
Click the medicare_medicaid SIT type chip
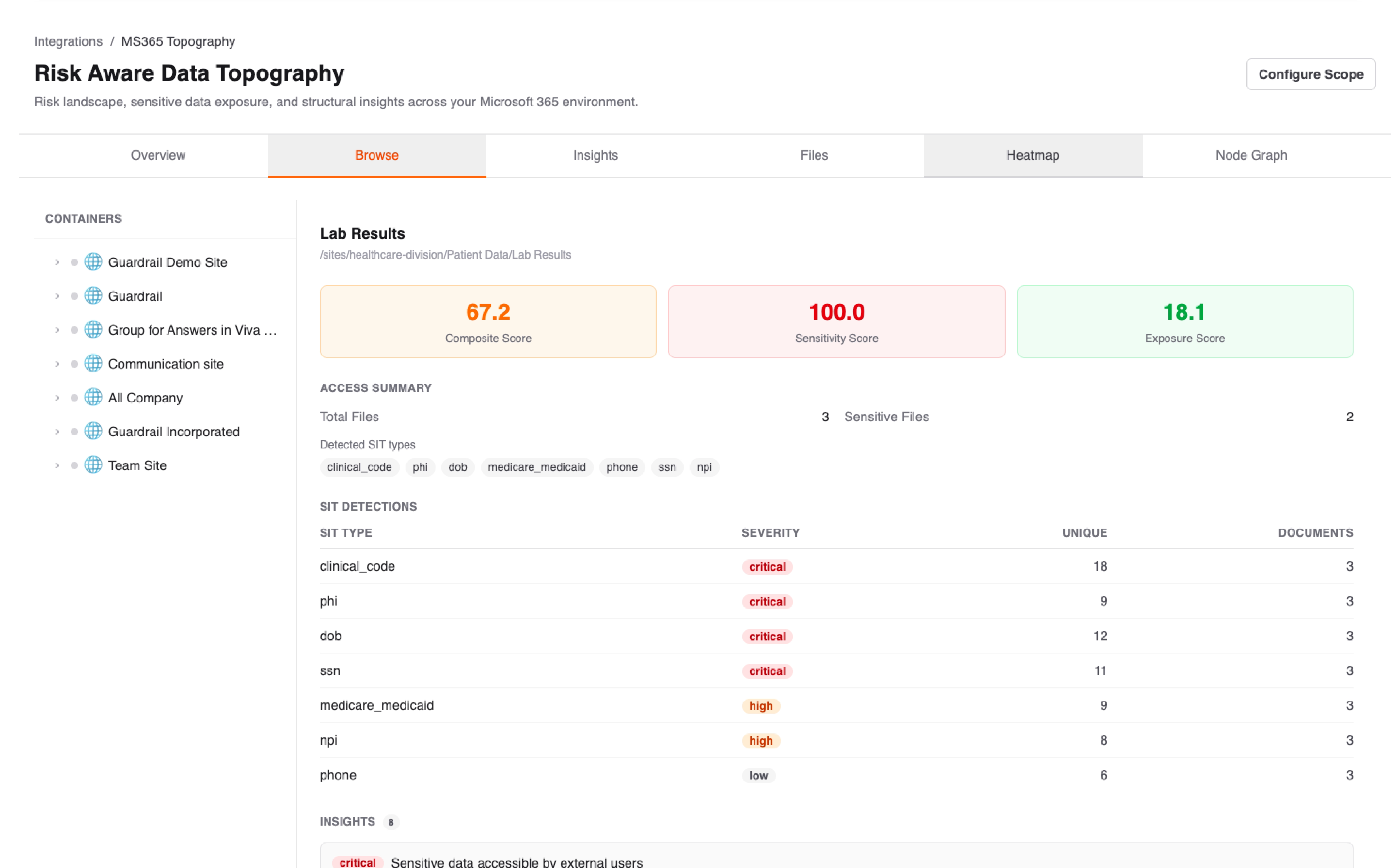(537, 467)
